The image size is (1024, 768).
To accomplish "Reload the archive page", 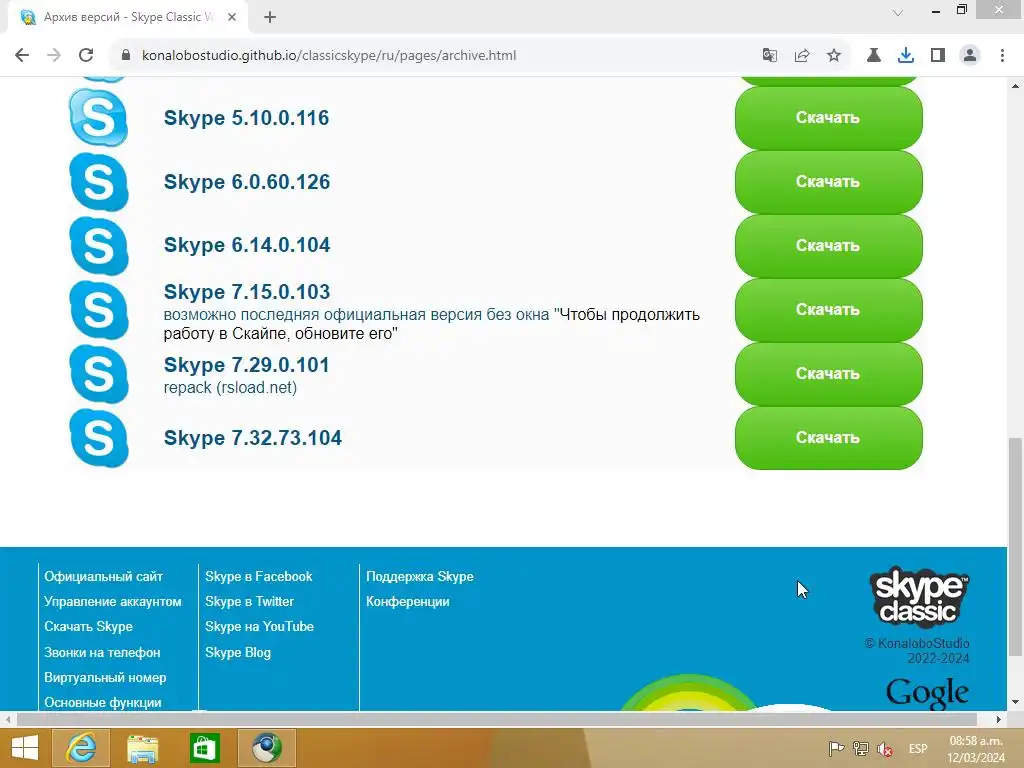I will (x=86, y=56).
